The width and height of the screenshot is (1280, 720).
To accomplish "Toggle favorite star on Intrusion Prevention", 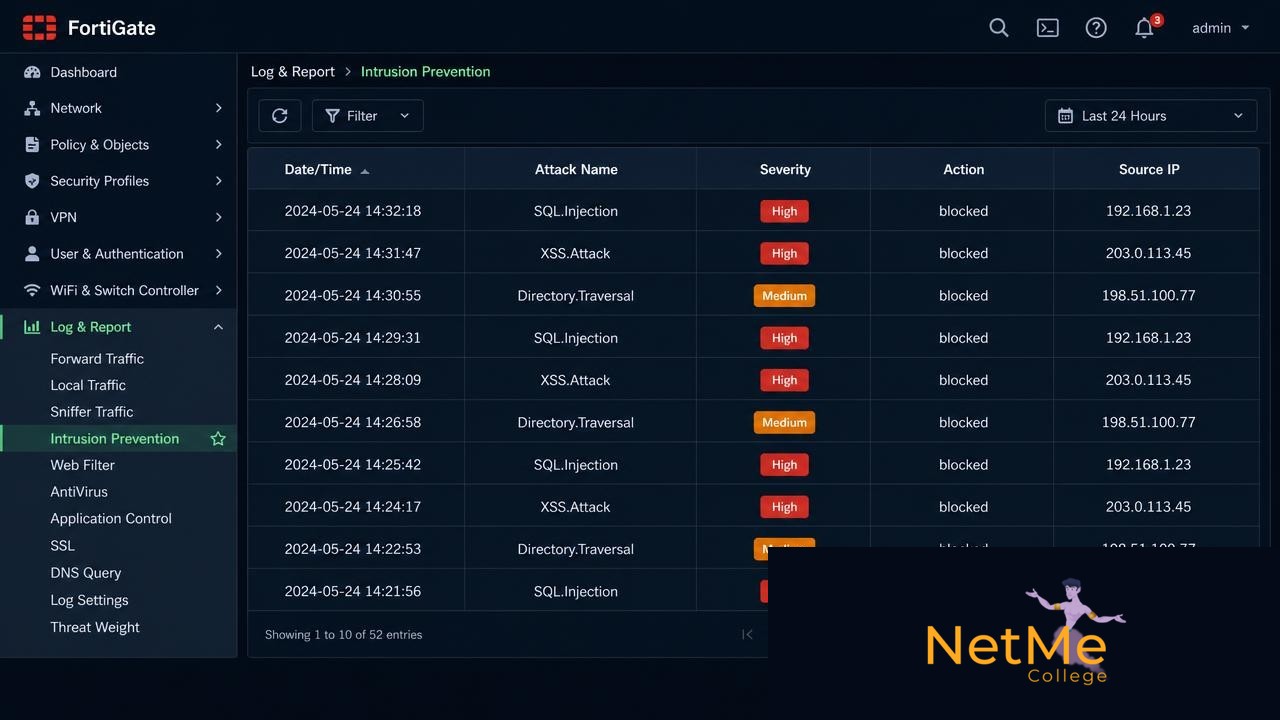I will [218, 438].
